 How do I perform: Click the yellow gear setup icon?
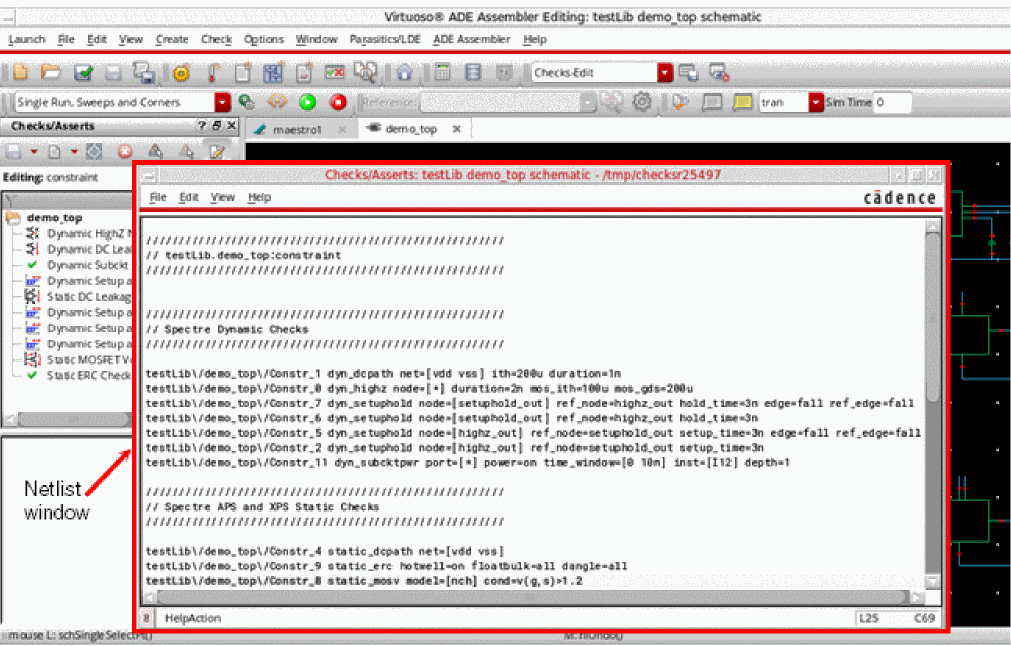pyautogui.click(x=181, y=73)
